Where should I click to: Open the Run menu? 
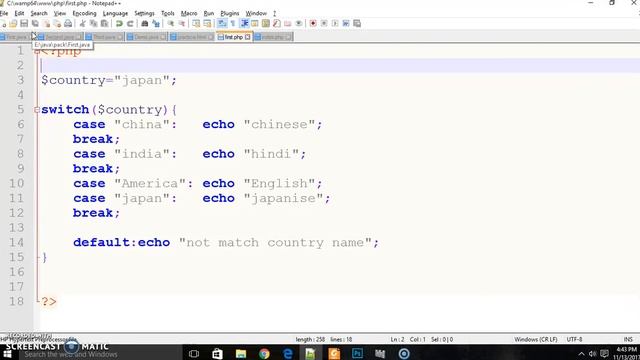pyautogui.click(x=209, y=13)
